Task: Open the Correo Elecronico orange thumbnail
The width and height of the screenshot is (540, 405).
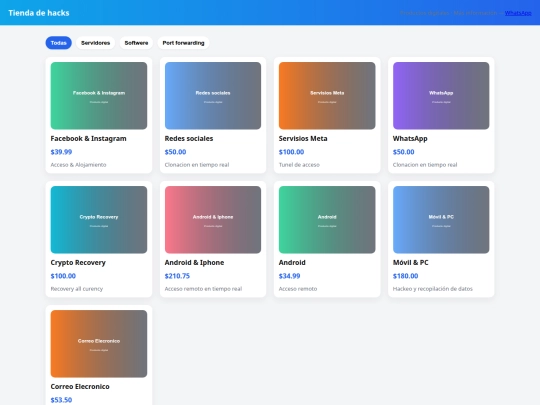Action: click(99, 344)
